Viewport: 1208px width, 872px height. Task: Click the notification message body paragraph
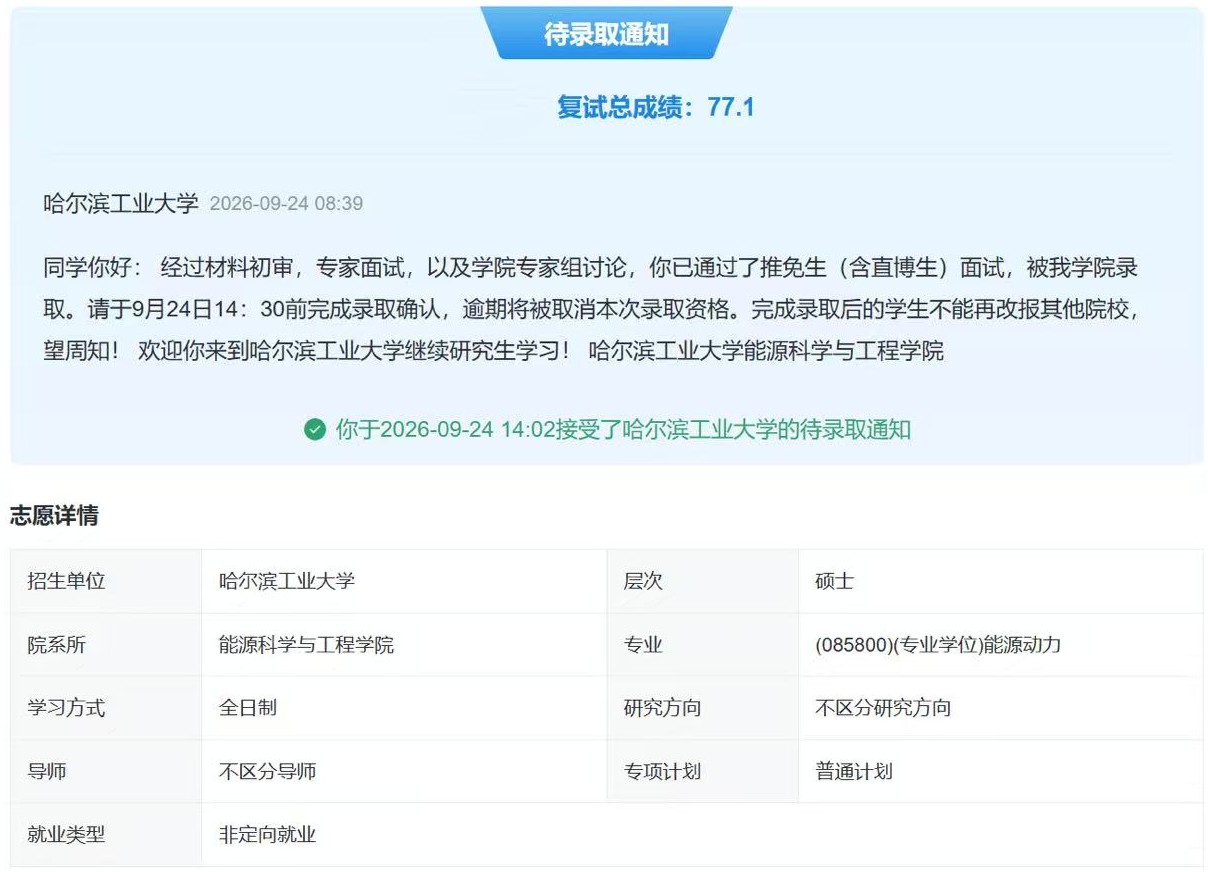(x=592, y=309)
